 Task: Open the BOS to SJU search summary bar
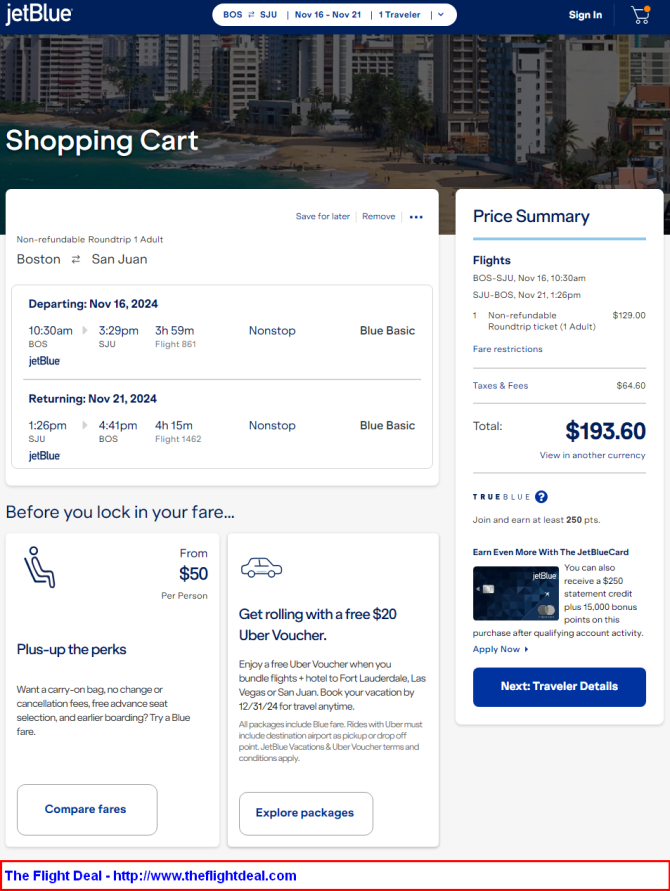(x=334, y=15)
